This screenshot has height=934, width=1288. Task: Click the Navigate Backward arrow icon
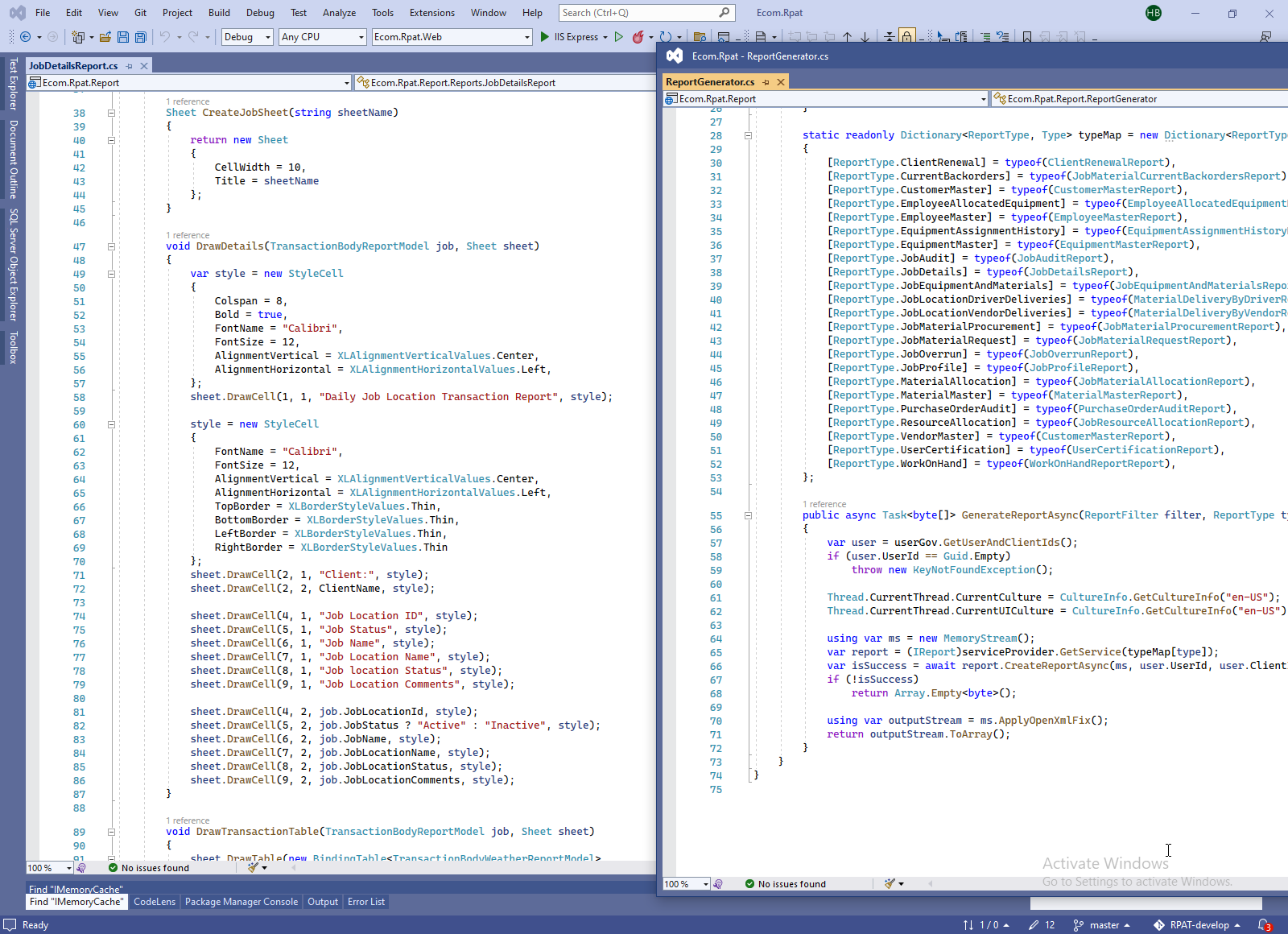tap(26, 37)
